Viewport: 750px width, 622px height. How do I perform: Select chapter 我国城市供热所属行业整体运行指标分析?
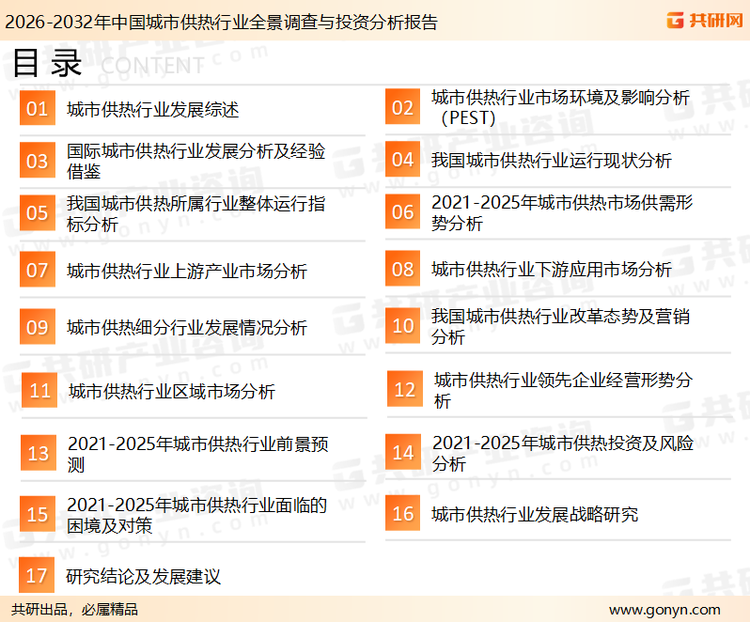click(196, 213)
